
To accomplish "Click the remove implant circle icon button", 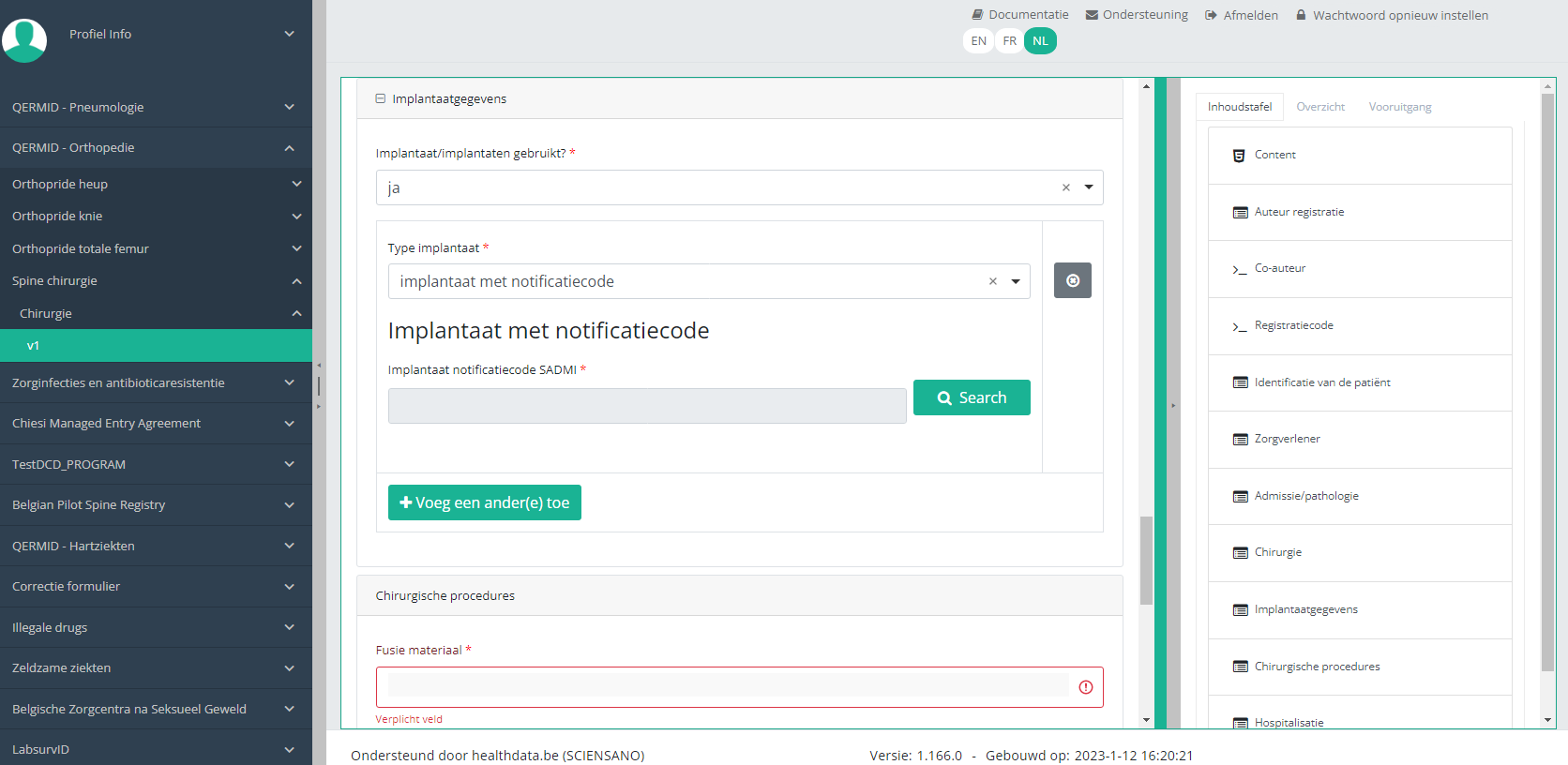I will coord(1072,280).
